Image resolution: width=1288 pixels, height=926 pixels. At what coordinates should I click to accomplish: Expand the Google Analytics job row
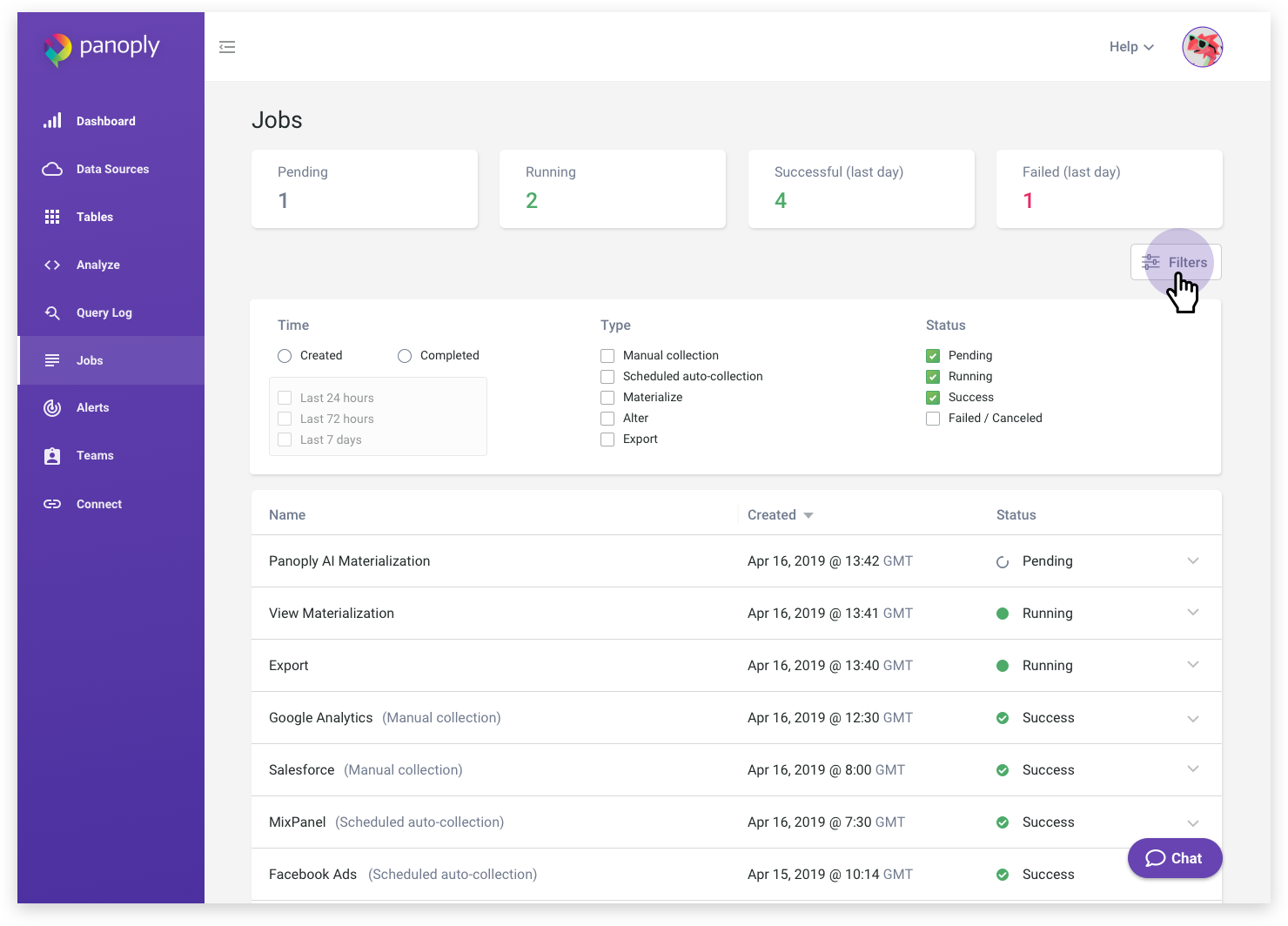pos(1193,718)
